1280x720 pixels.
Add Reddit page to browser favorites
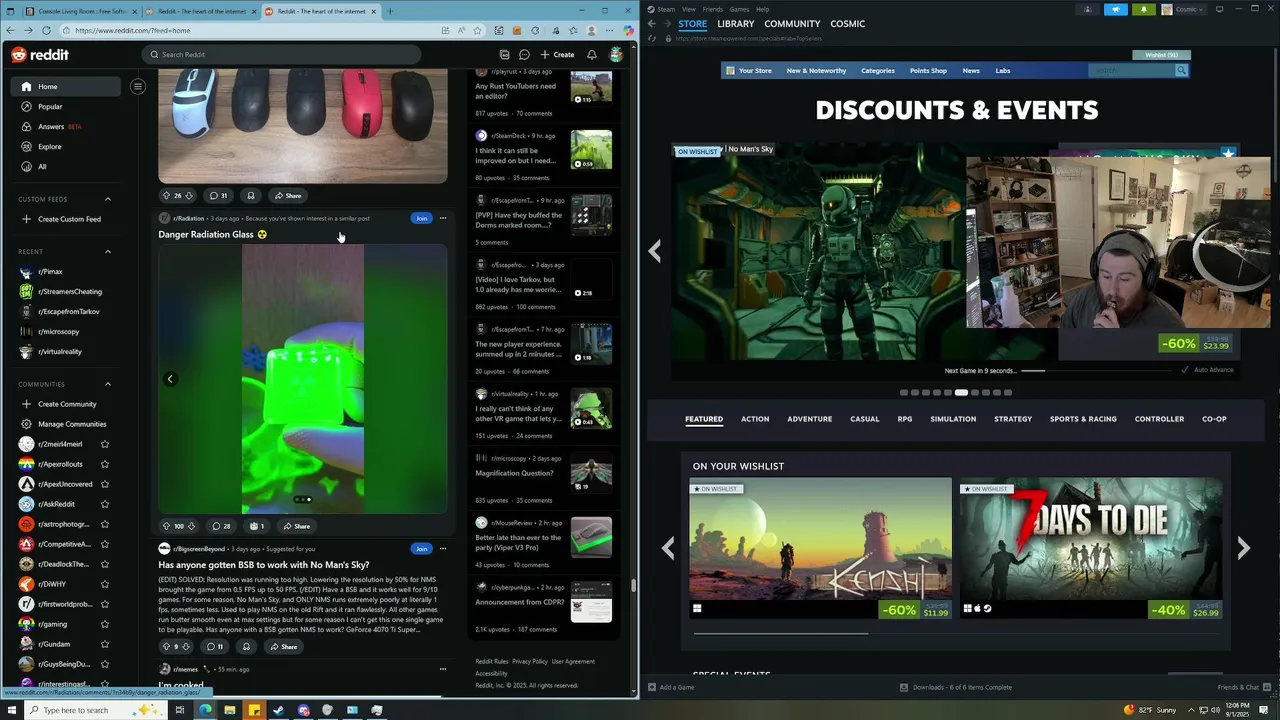point(478,30)
